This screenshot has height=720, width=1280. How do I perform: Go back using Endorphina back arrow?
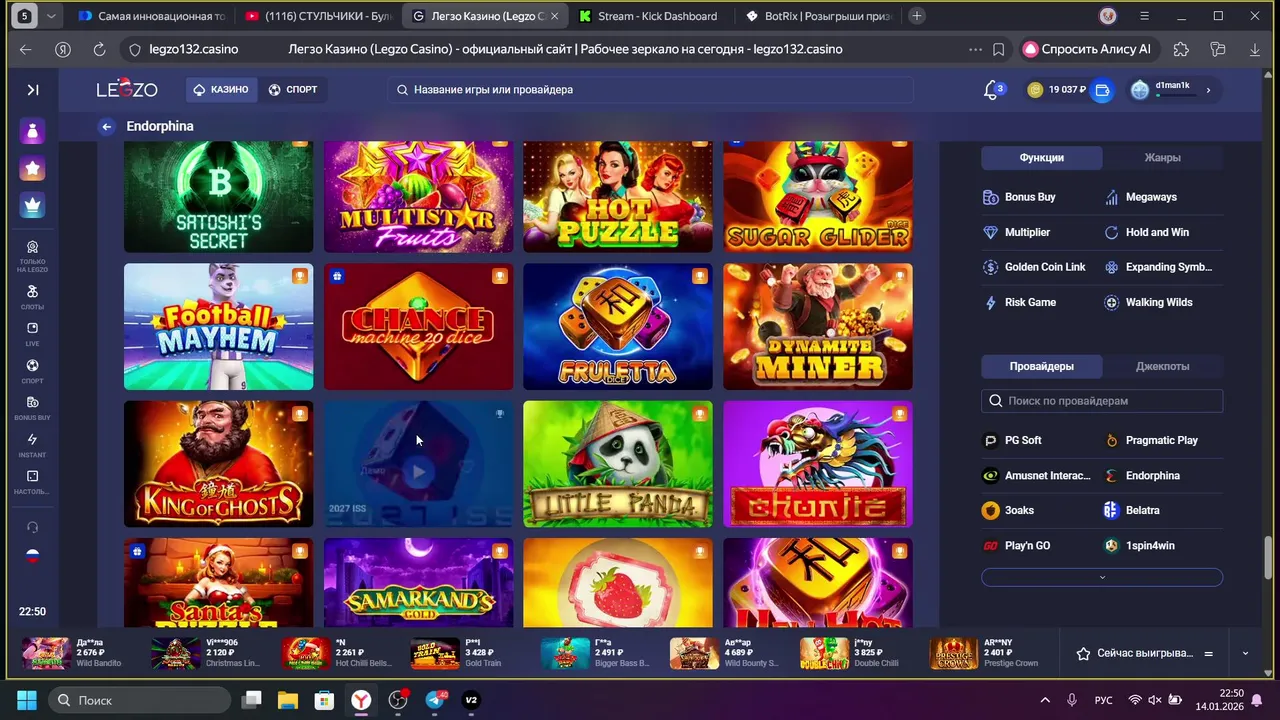(x=107, y=126)
